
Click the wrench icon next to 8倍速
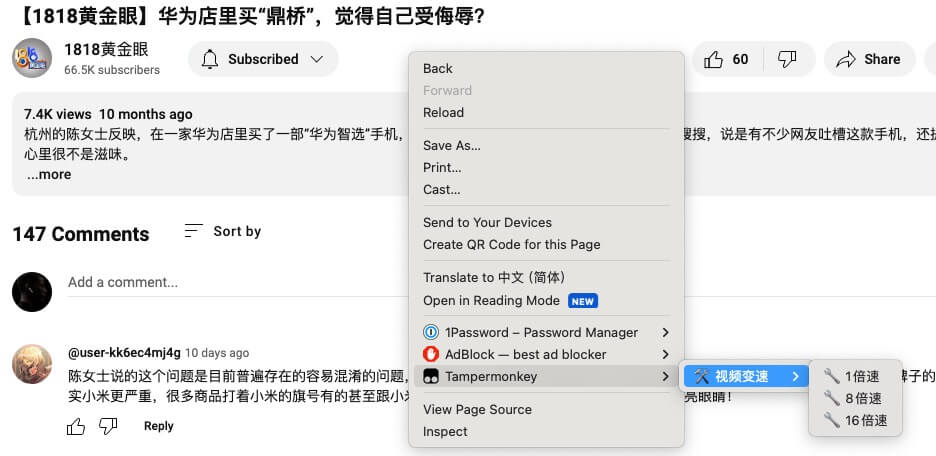coord(831,398)
